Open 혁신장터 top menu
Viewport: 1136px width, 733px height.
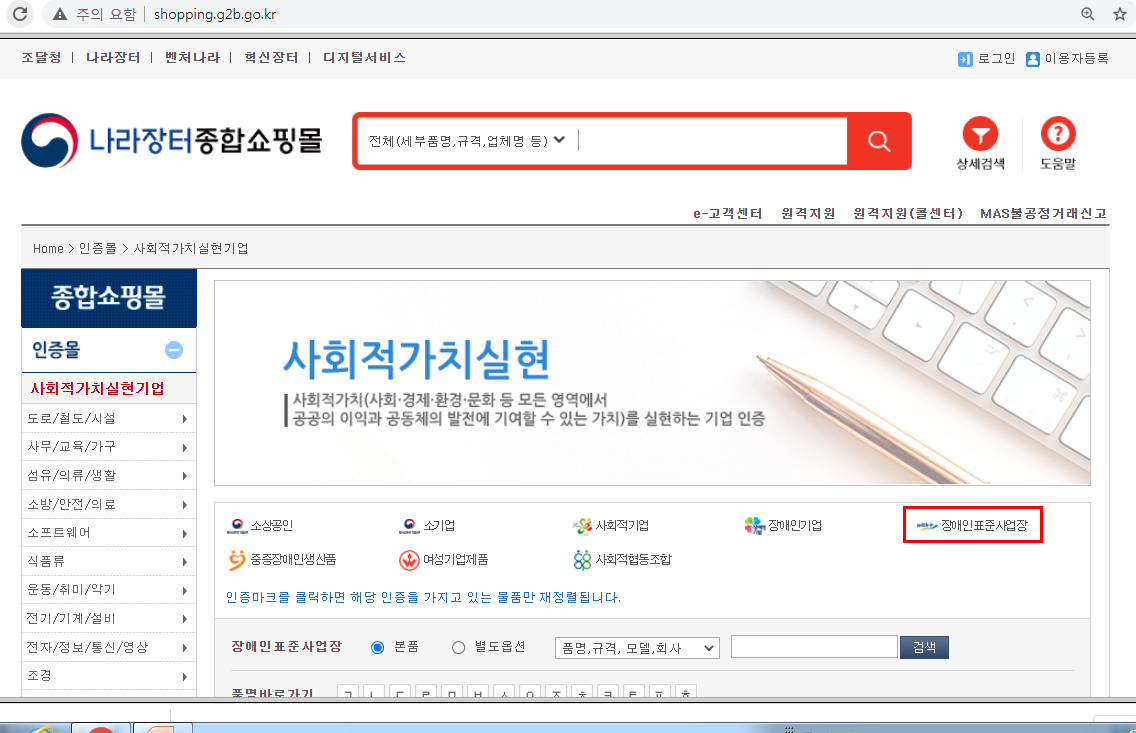(271, 57)
